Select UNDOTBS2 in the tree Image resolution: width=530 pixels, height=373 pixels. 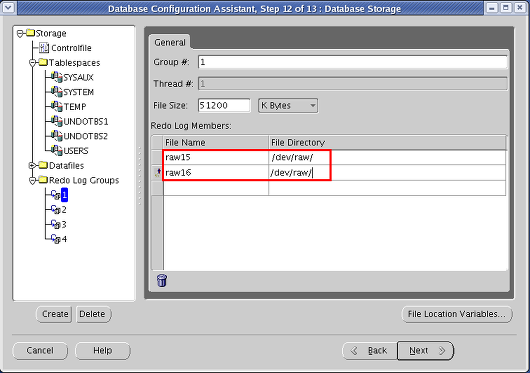tap(86, 136)
